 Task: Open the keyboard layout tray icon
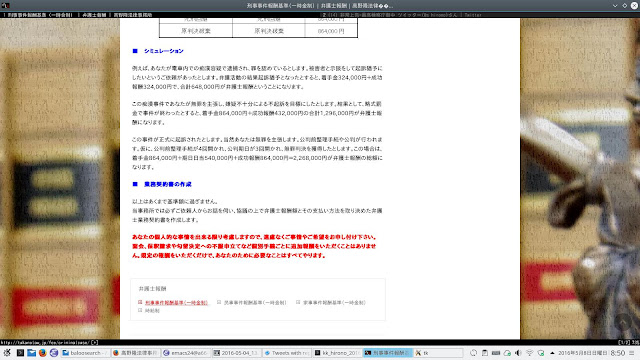click(x=496, y=353)
